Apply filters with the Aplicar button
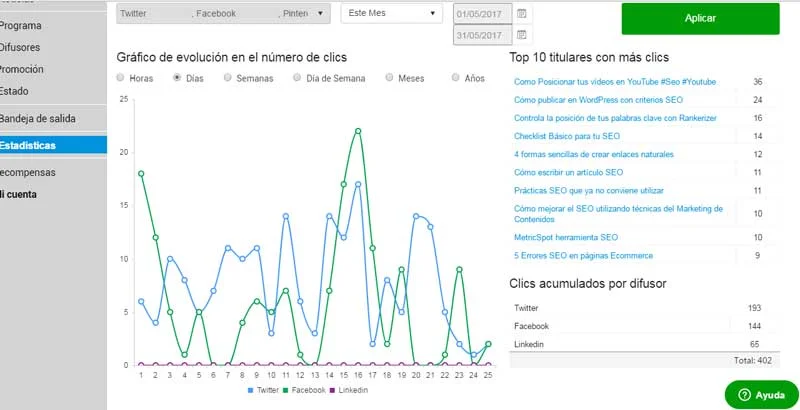This screenshot has width=800, height=410. click(x=700, y=18)
